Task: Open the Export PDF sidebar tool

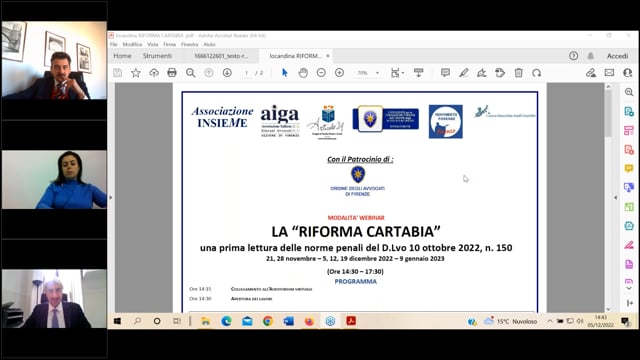Action: pyautogui.click(x=629, y=111)
